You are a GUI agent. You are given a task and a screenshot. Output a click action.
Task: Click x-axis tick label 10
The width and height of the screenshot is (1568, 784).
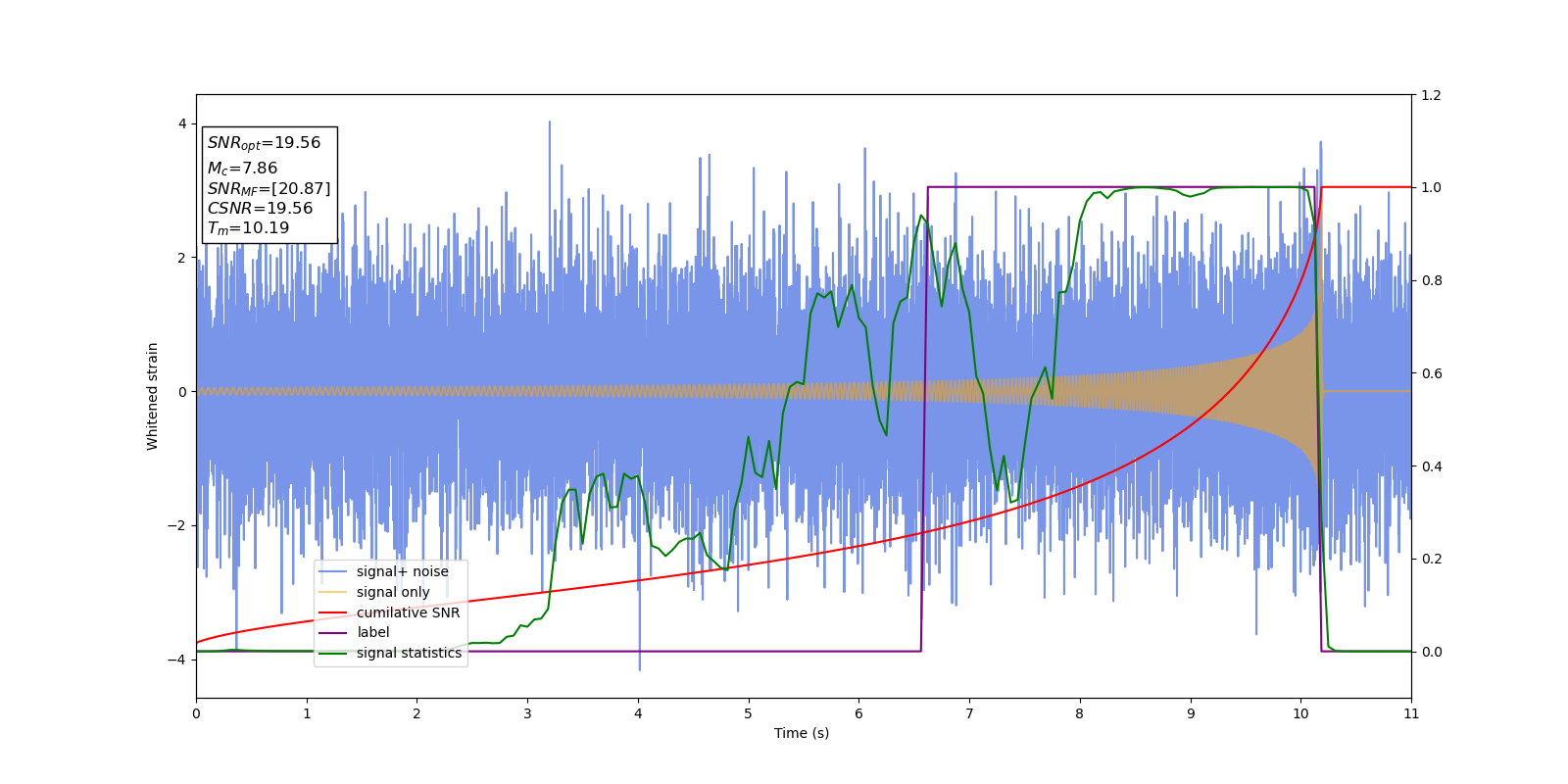point(1300,714)
